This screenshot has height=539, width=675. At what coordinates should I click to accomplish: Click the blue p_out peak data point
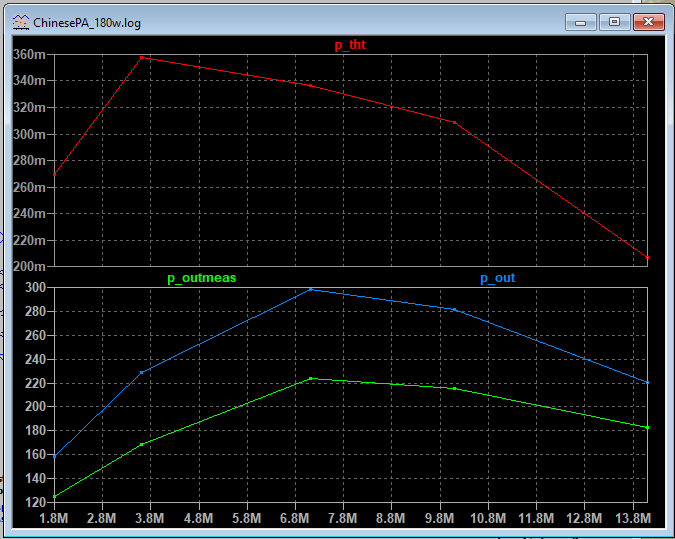(311, 289)
